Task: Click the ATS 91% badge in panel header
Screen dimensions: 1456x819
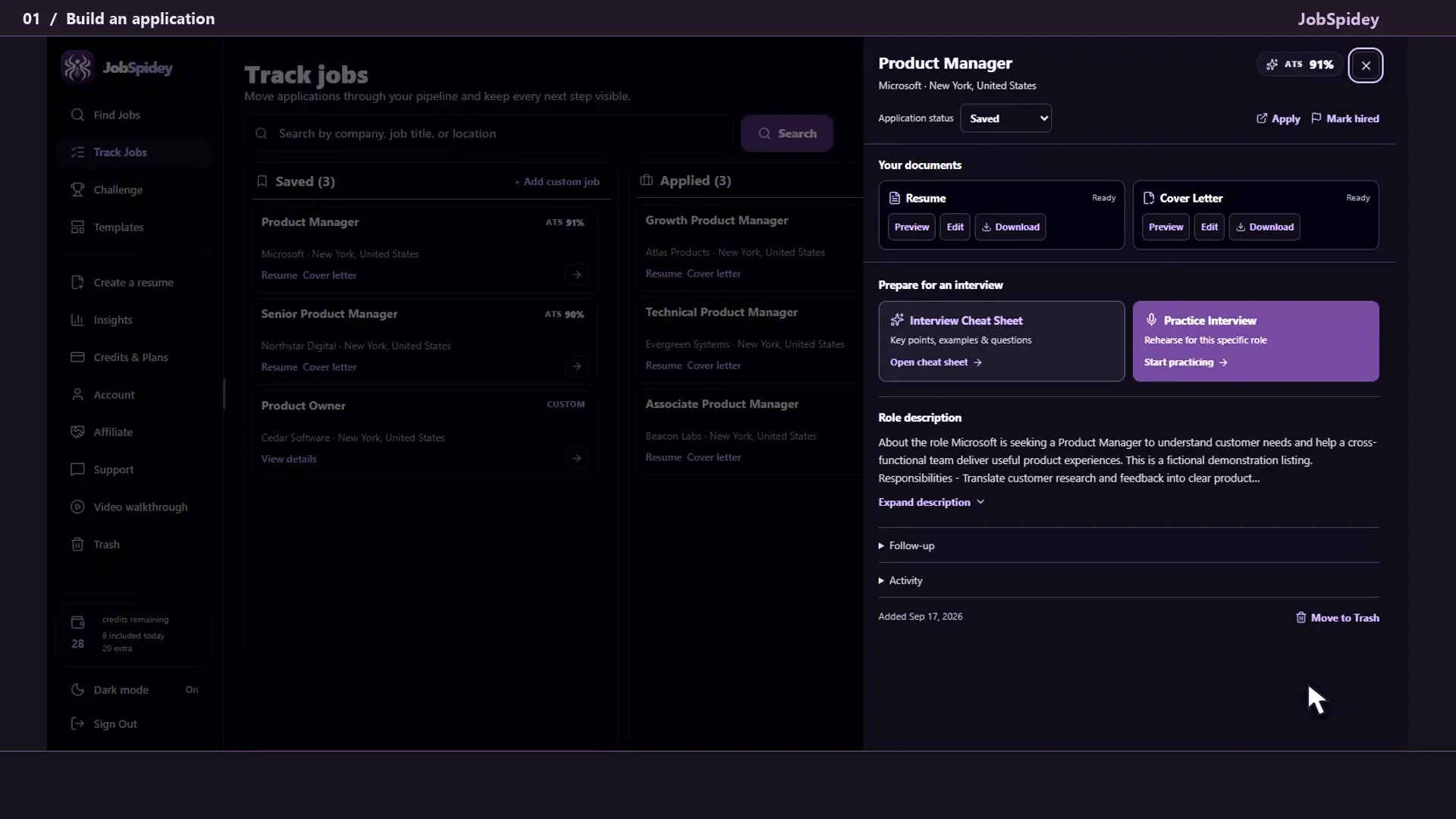Action: point(1300,64)
